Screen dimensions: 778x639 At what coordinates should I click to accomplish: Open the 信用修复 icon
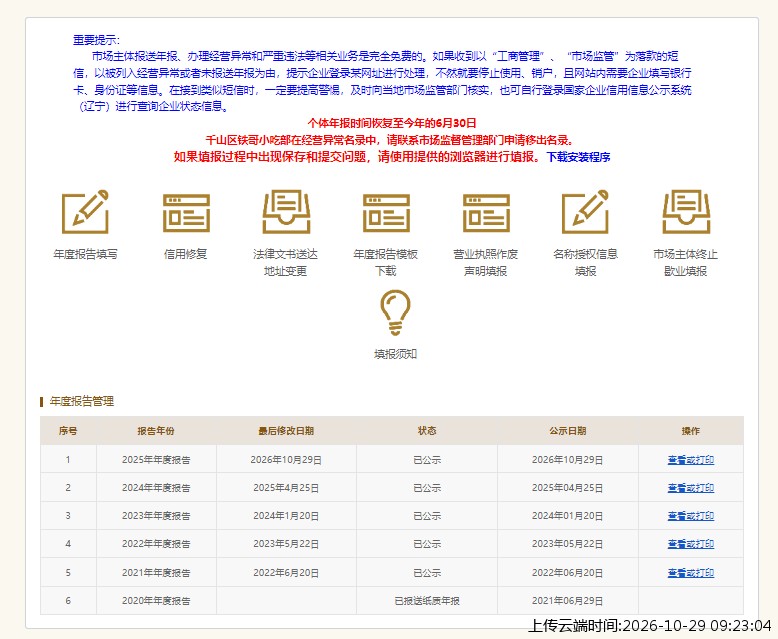[x=186, y=213]
